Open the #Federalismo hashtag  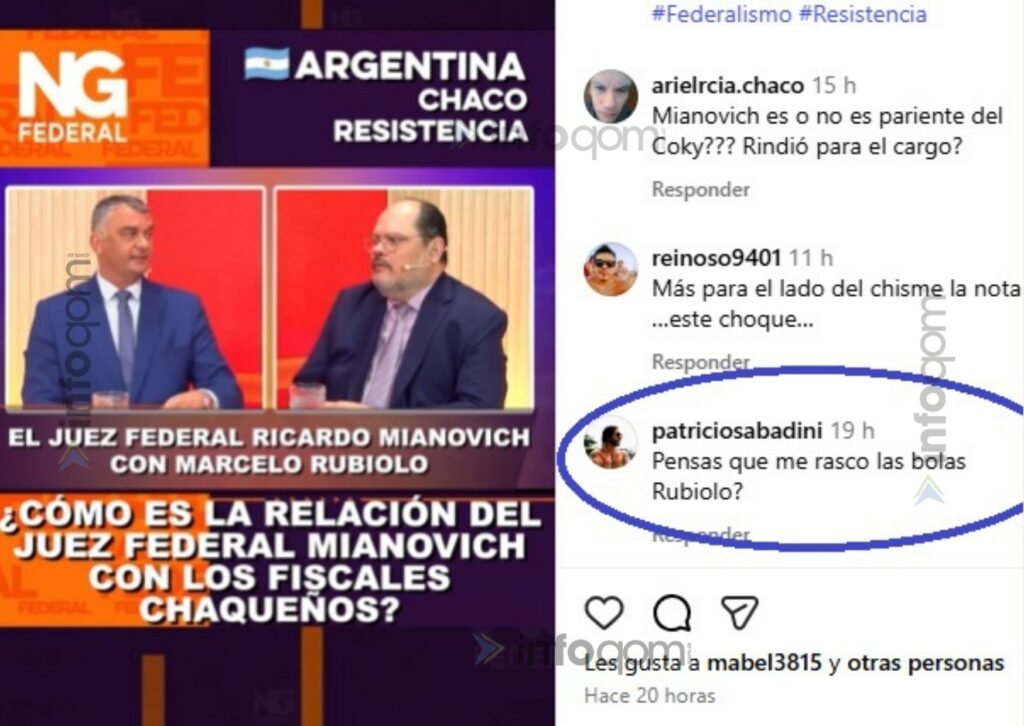tap(722, 14)
